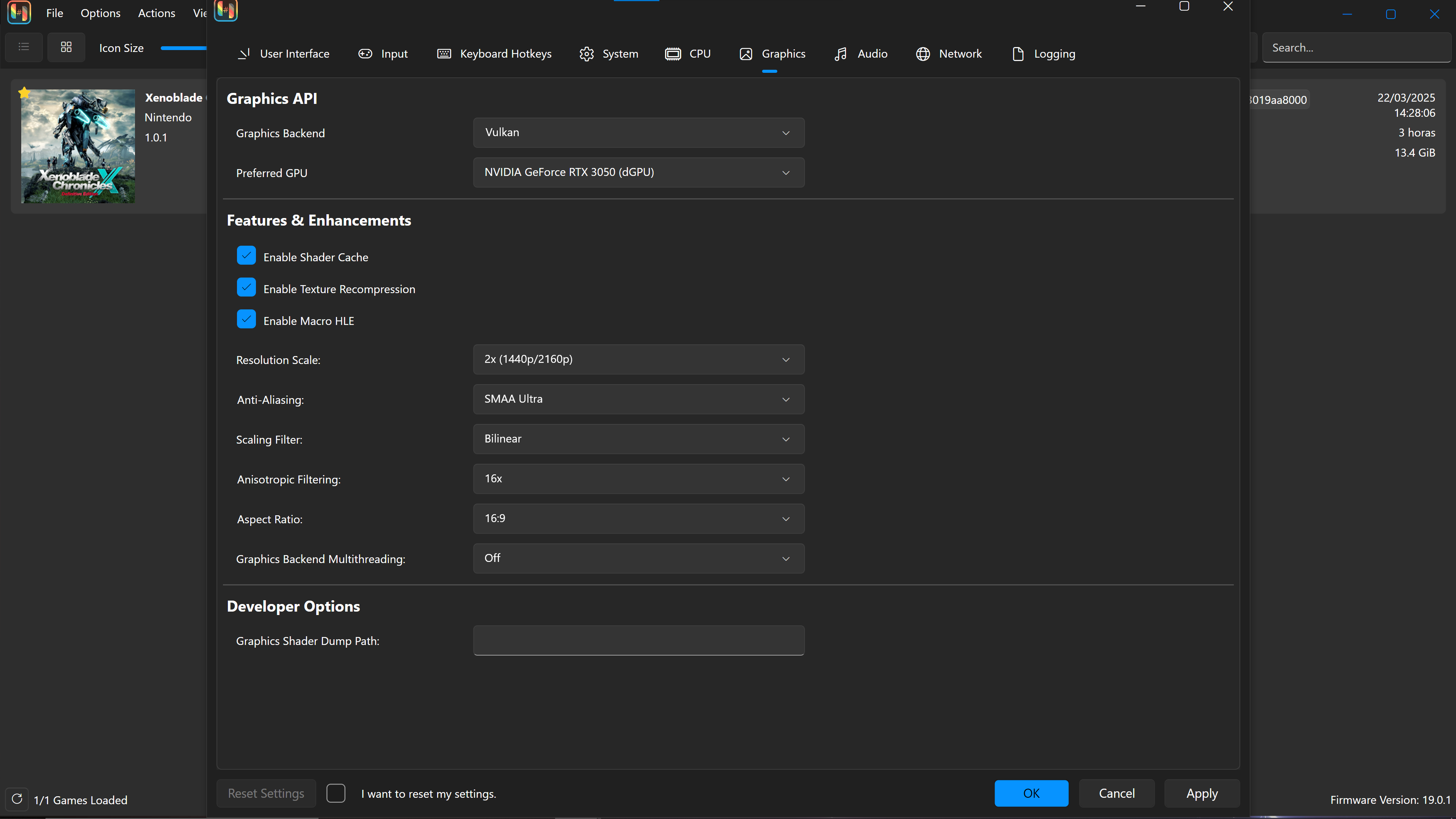Click the Cancel button
The height and width of the screenshot is (819, 1456).
1117,793
